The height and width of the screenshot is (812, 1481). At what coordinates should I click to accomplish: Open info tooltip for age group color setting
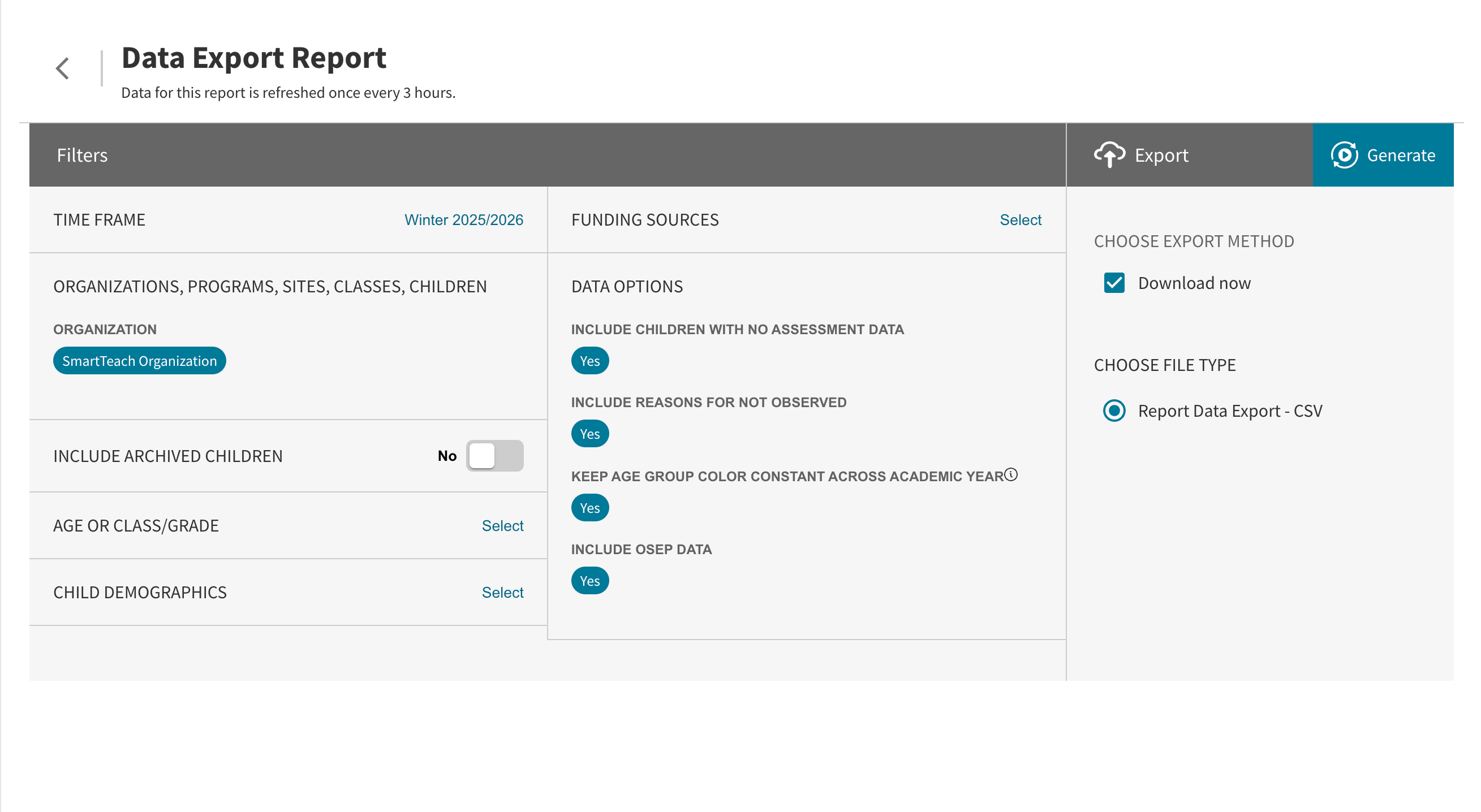(1011, 474)
